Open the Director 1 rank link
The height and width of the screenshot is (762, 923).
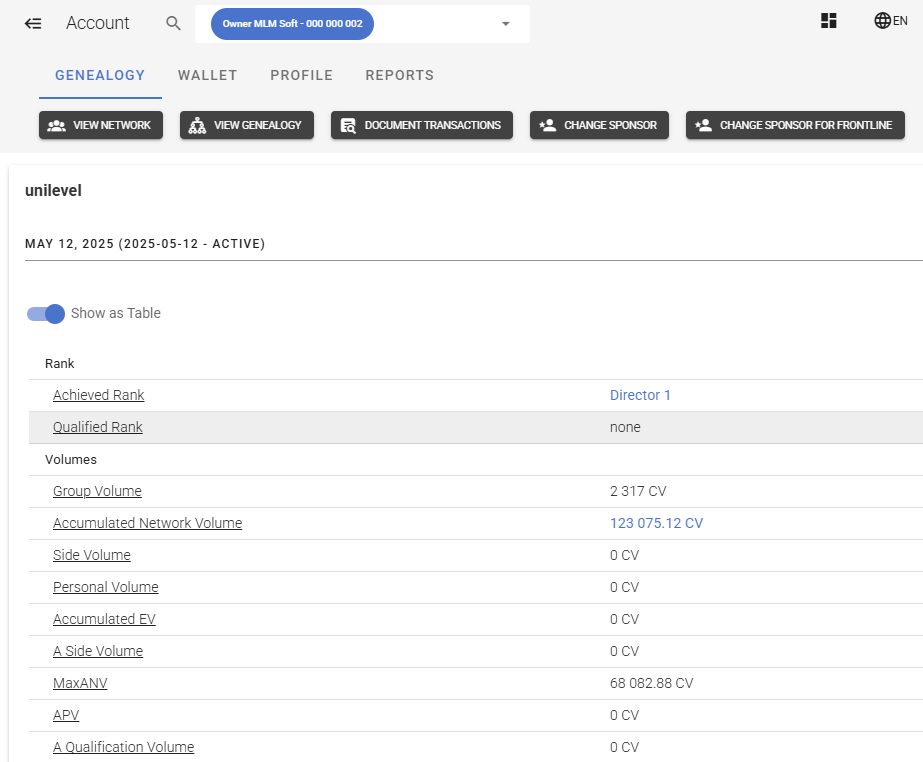click(x=640, y=395)
